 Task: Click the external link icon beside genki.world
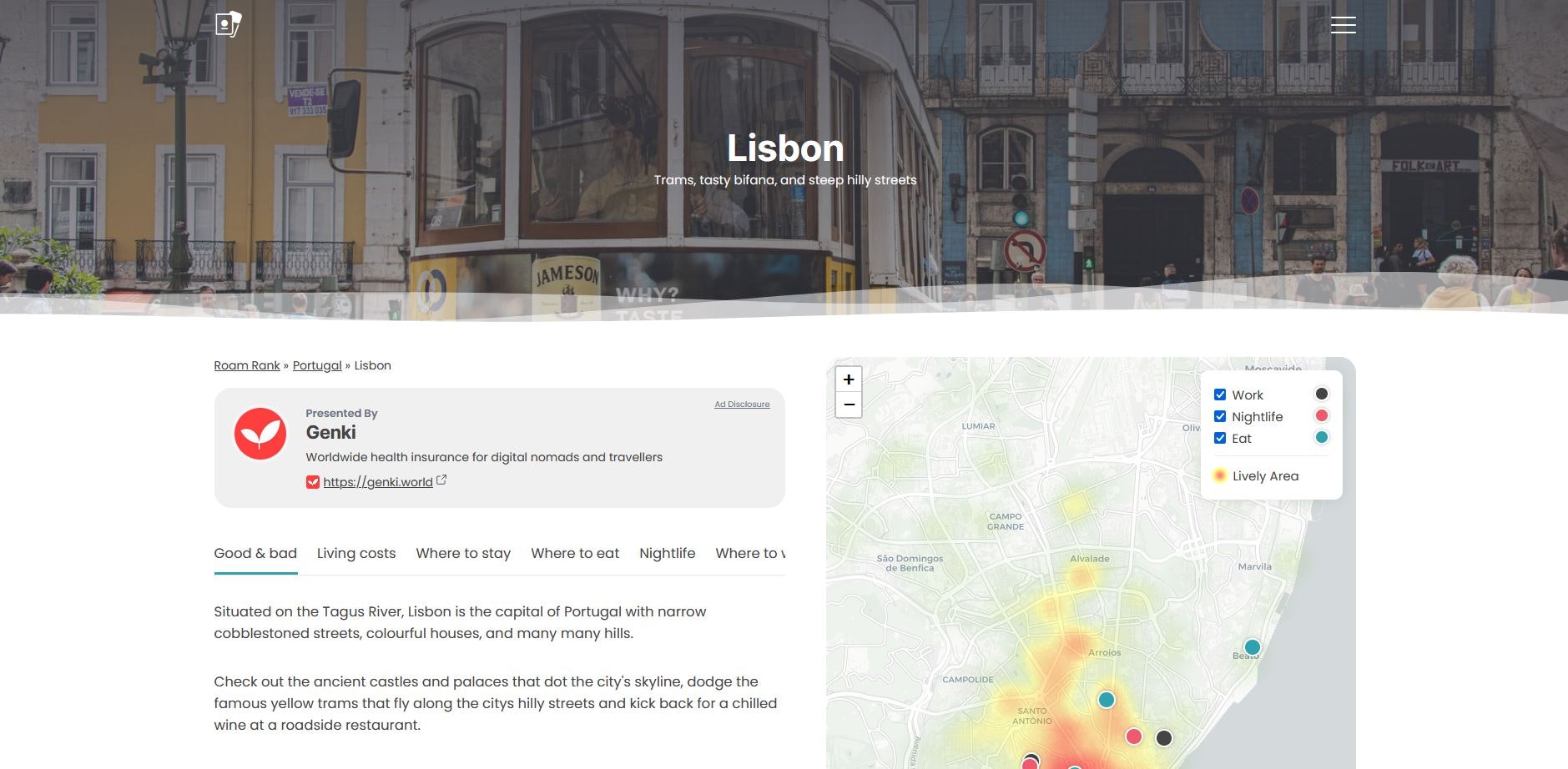click(441, 480)
